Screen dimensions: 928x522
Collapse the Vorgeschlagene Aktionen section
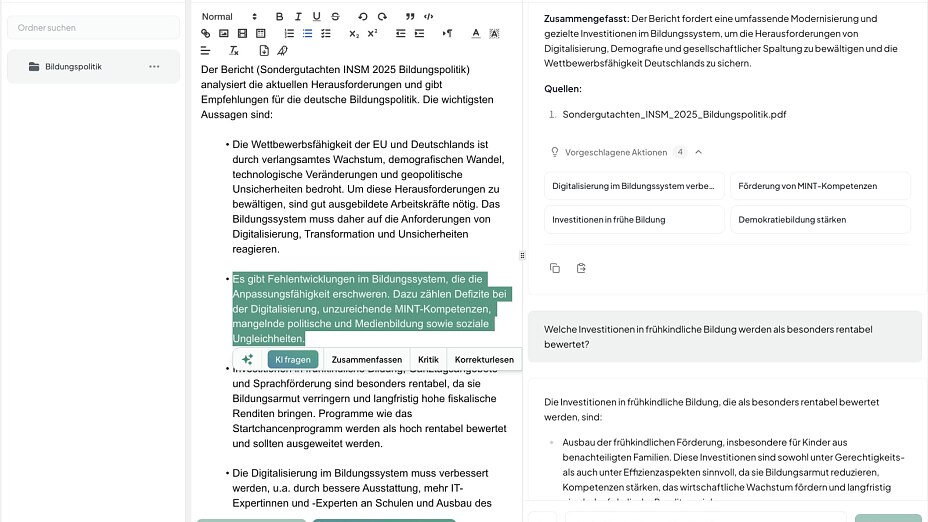pyautogui.click(x=698, y=152)
